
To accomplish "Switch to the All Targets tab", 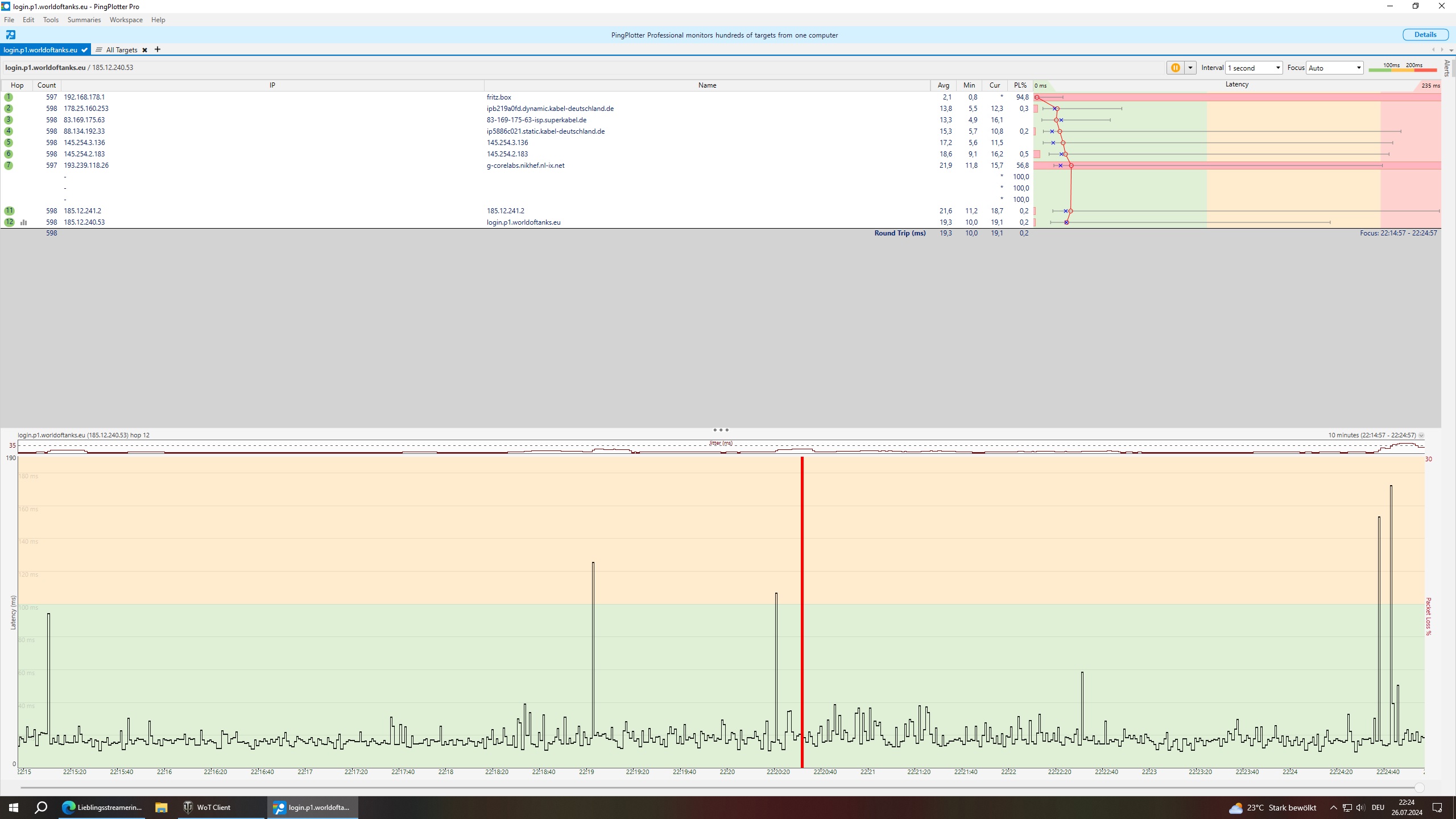I will point(121,50).
